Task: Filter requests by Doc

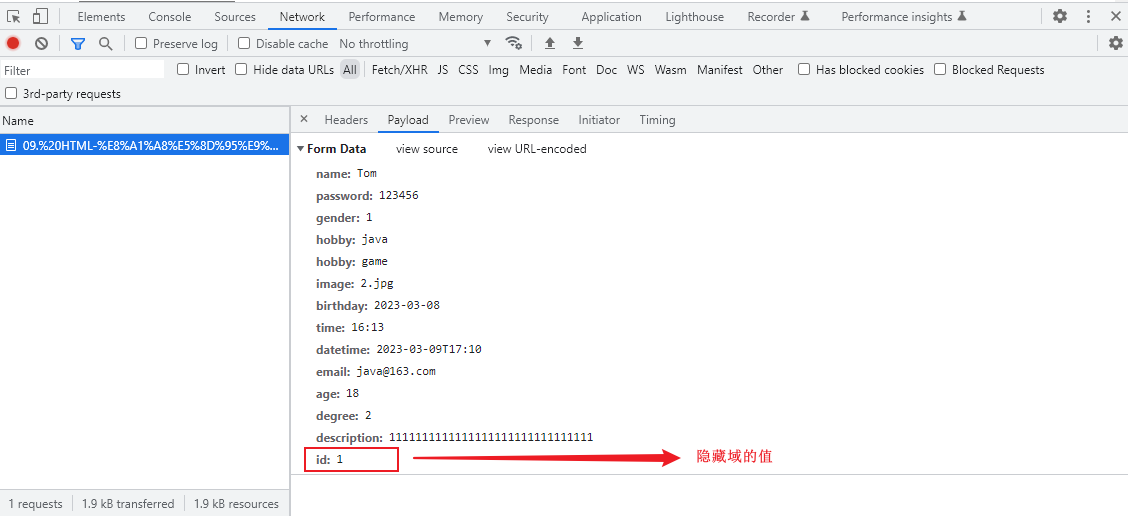Action: 606,70
